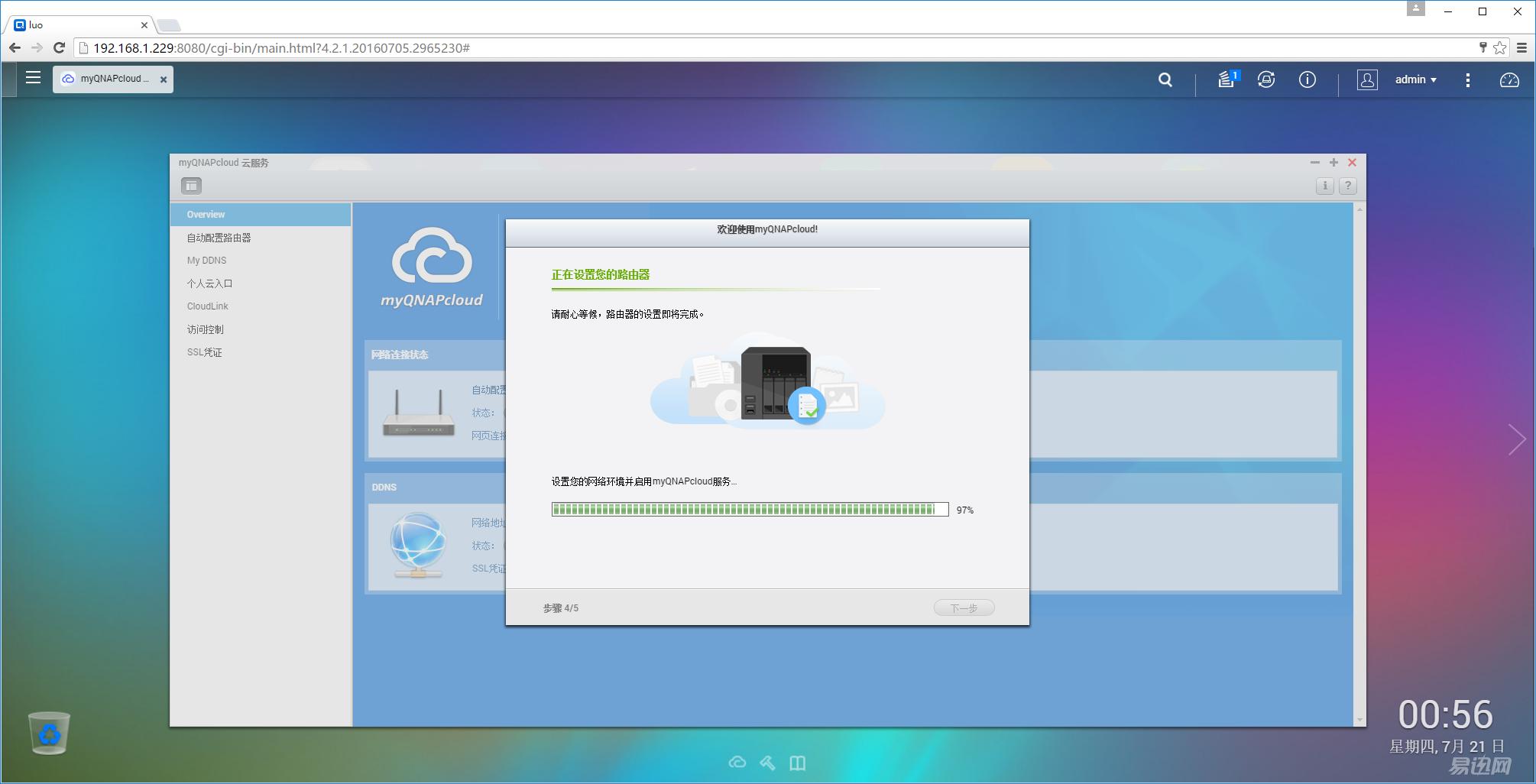Open the event notifications info icon
The height and width of the screenshot is (784, 1536).
1308,79
